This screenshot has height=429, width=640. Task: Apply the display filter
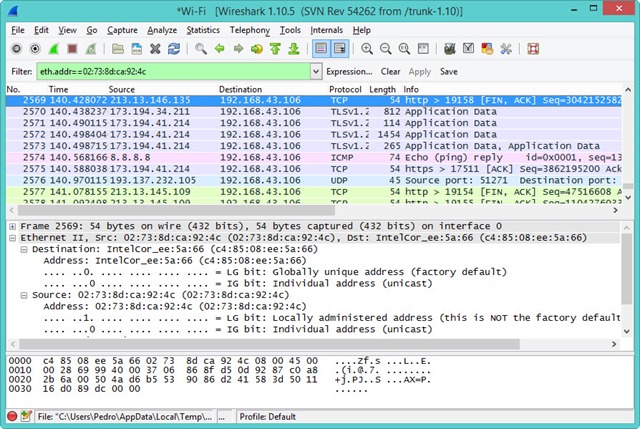point(420,71)
